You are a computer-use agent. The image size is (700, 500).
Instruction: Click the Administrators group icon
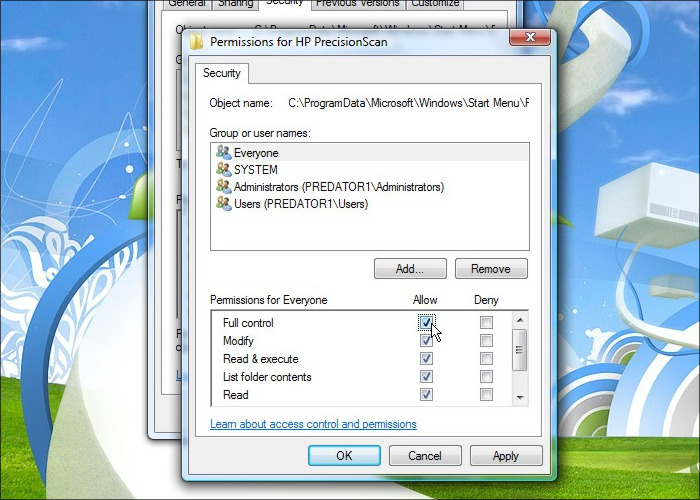223,187
